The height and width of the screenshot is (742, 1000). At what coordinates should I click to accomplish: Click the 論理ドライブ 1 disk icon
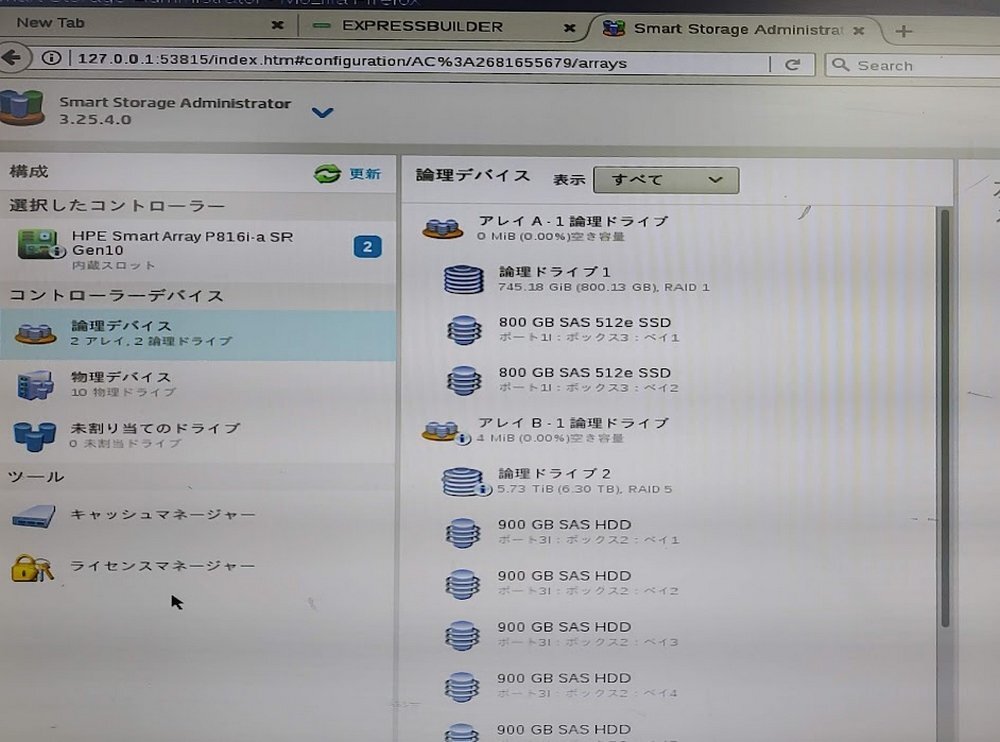coord(464,279)
